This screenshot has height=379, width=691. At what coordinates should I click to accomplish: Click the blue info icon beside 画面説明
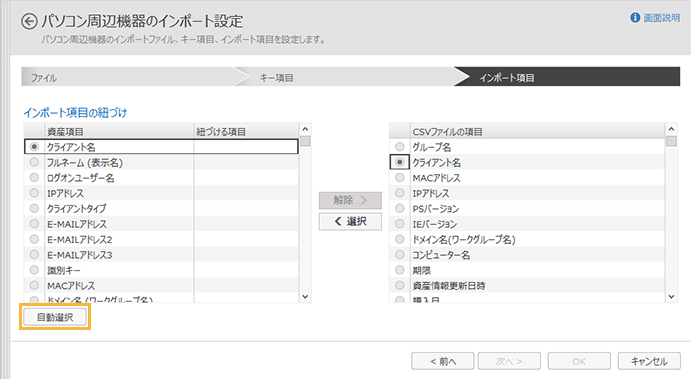click(635, 18)
